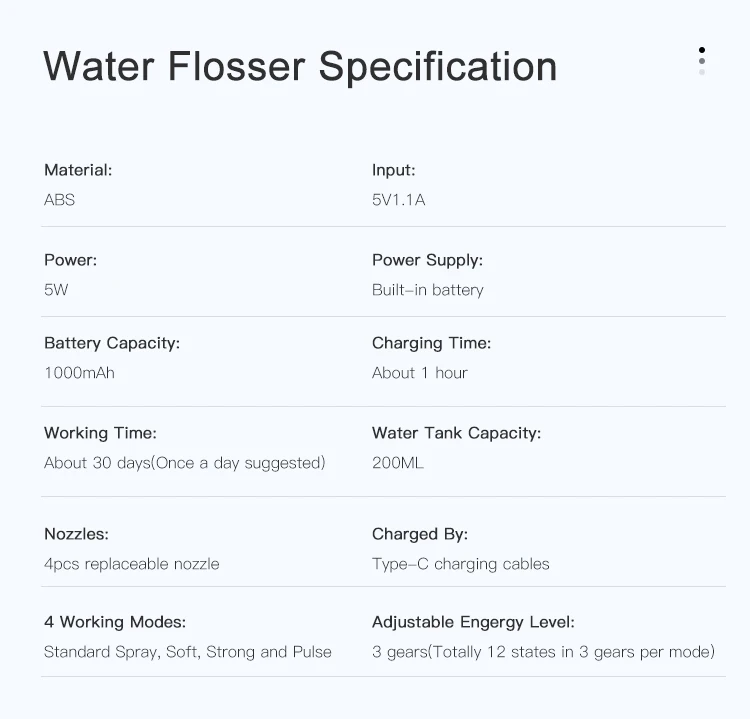750x719 pixels.
Task: Click the Water Flosser Specification heading
Action: click(300, 66)
